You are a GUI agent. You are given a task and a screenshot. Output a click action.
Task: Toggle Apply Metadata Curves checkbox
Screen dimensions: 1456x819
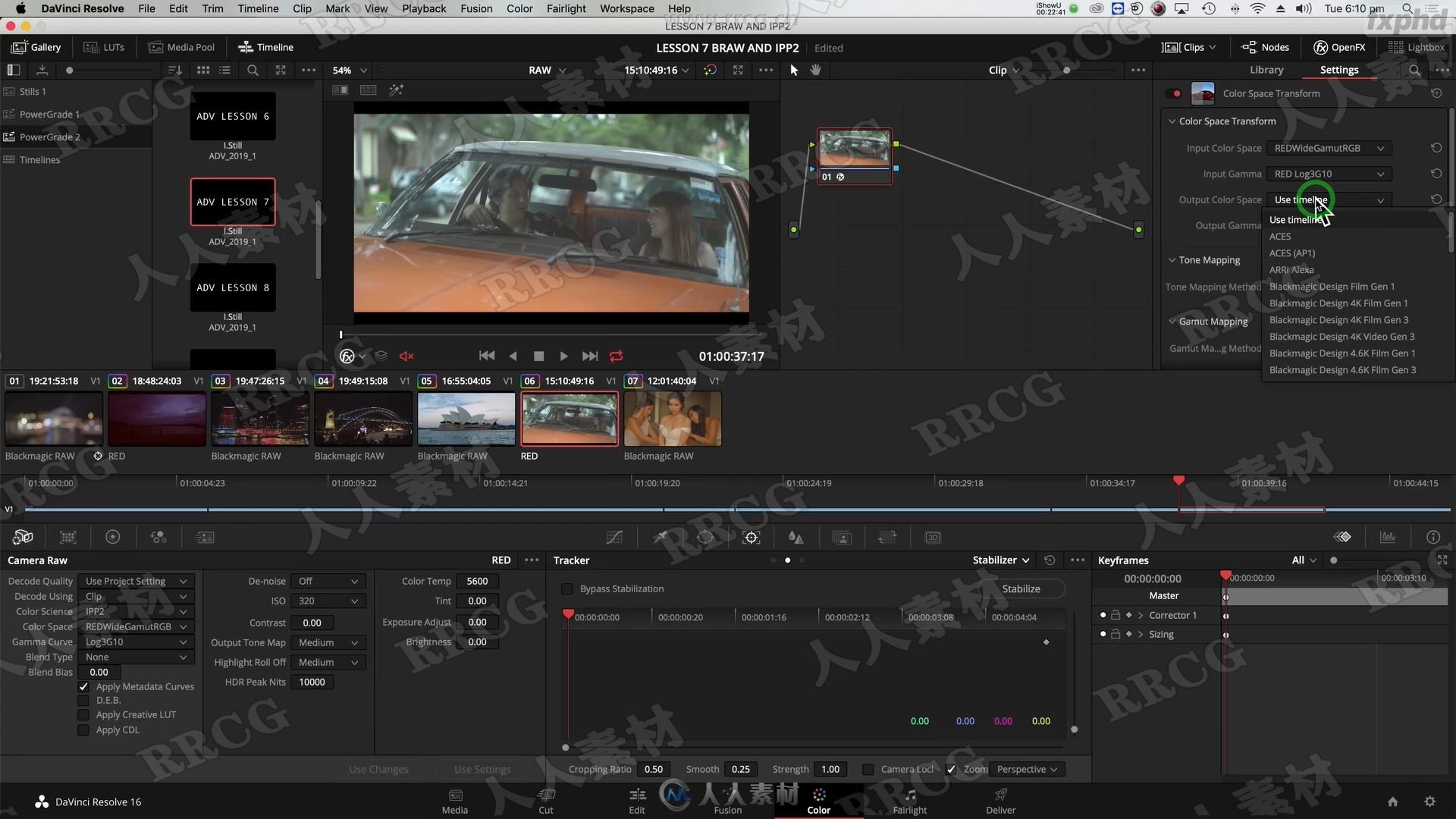[84, 685]
